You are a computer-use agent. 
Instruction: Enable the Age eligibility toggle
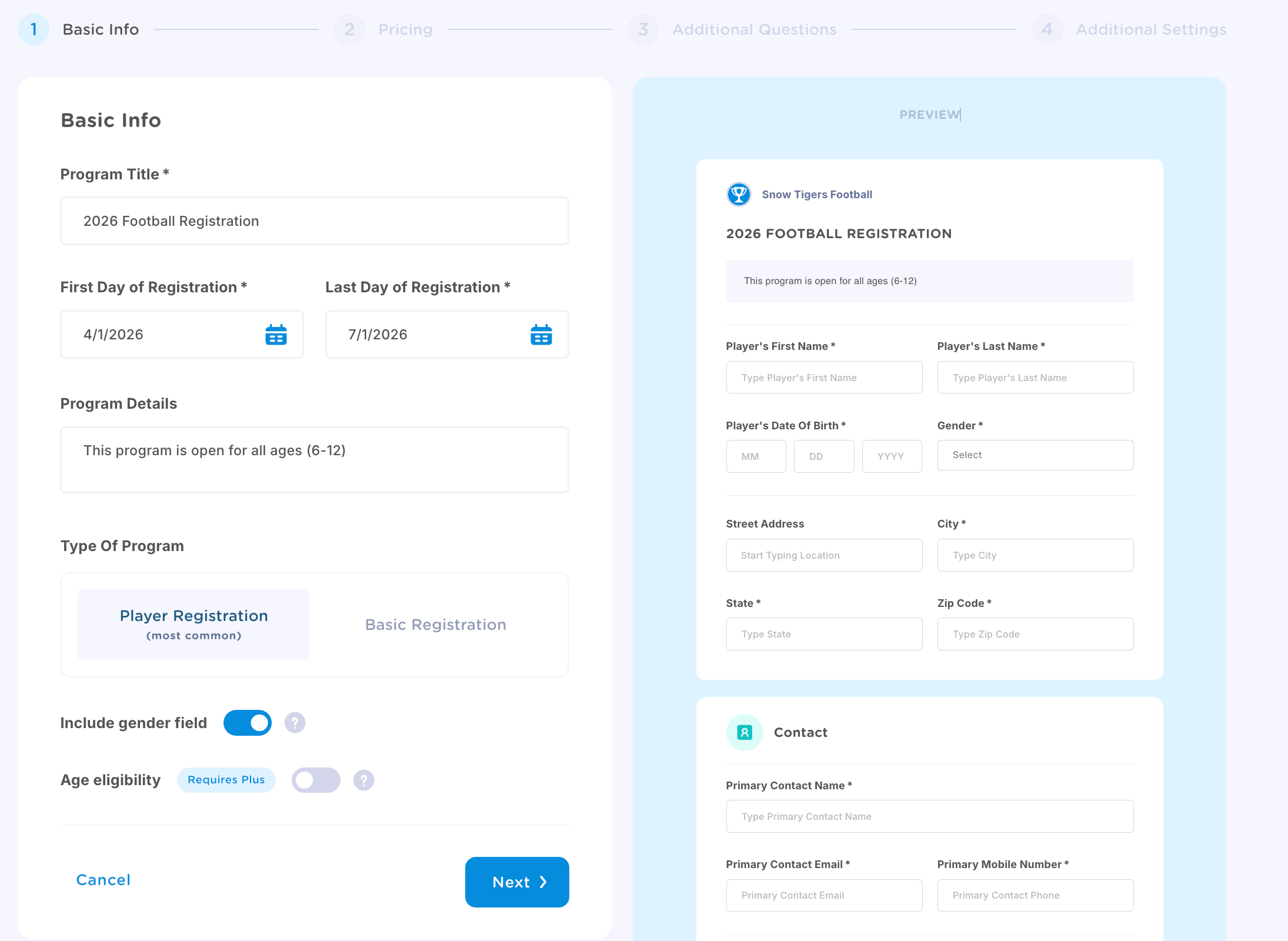point(316,780)
